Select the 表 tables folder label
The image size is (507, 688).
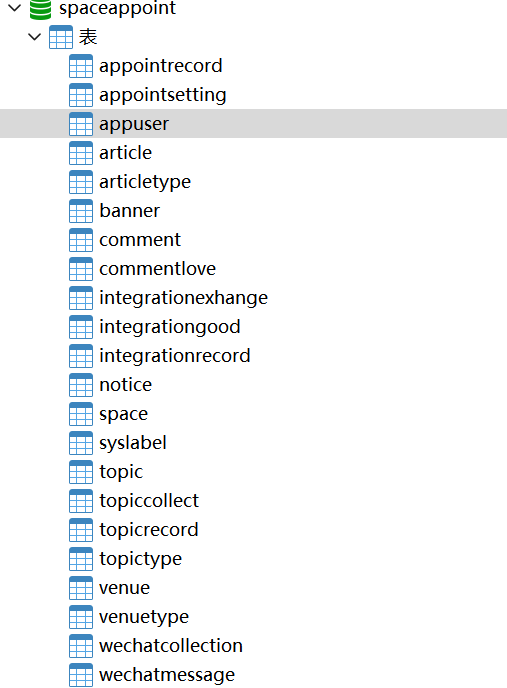88,37
